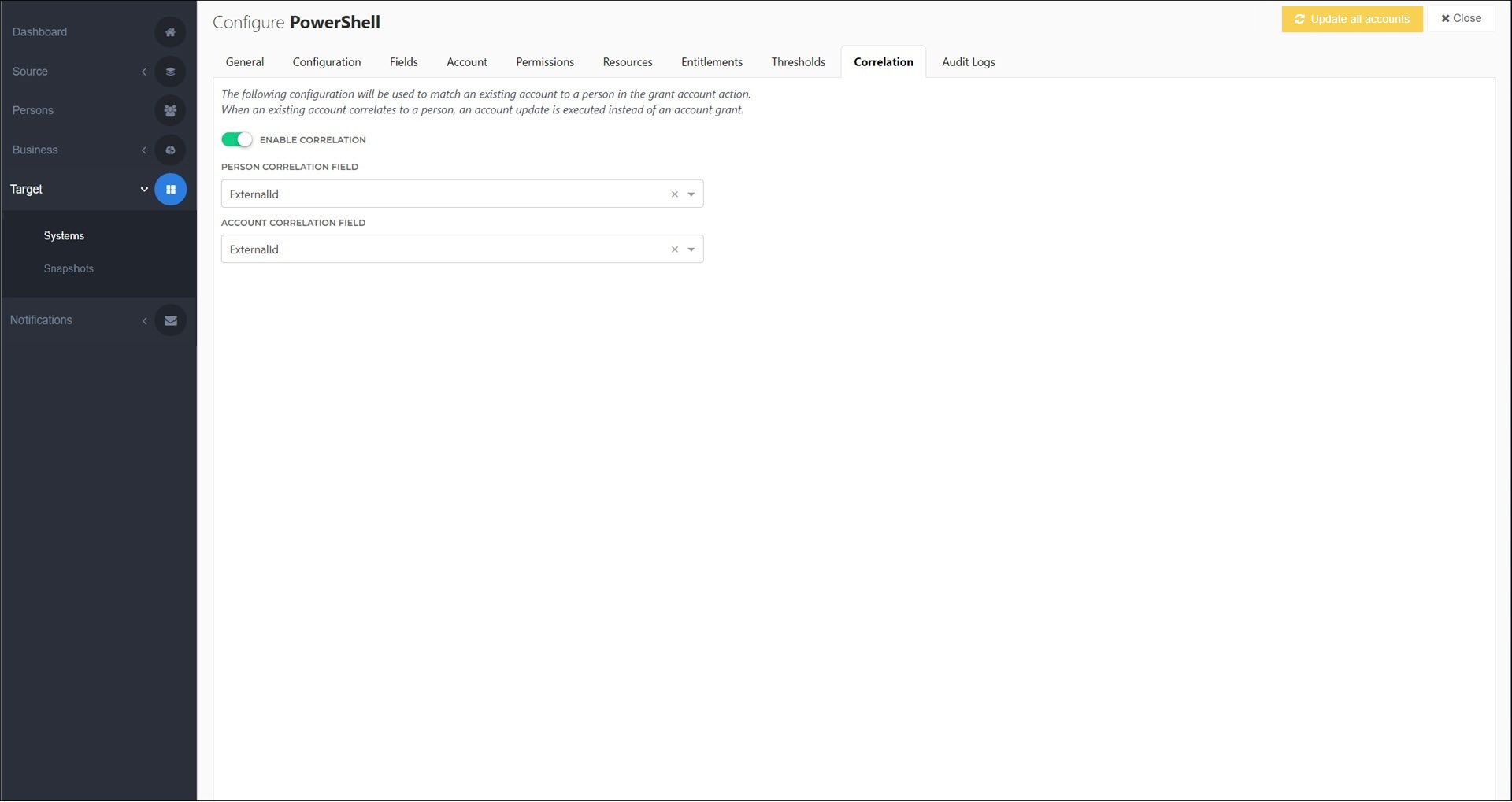Click the Source layers icon

(x=170, y=72)
